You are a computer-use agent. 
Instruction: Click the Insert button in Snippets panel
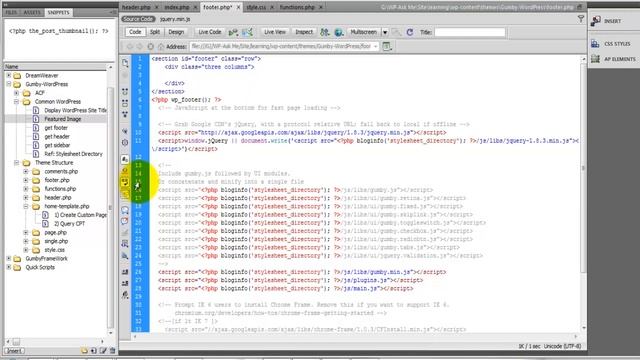click(x=14, y=351)
